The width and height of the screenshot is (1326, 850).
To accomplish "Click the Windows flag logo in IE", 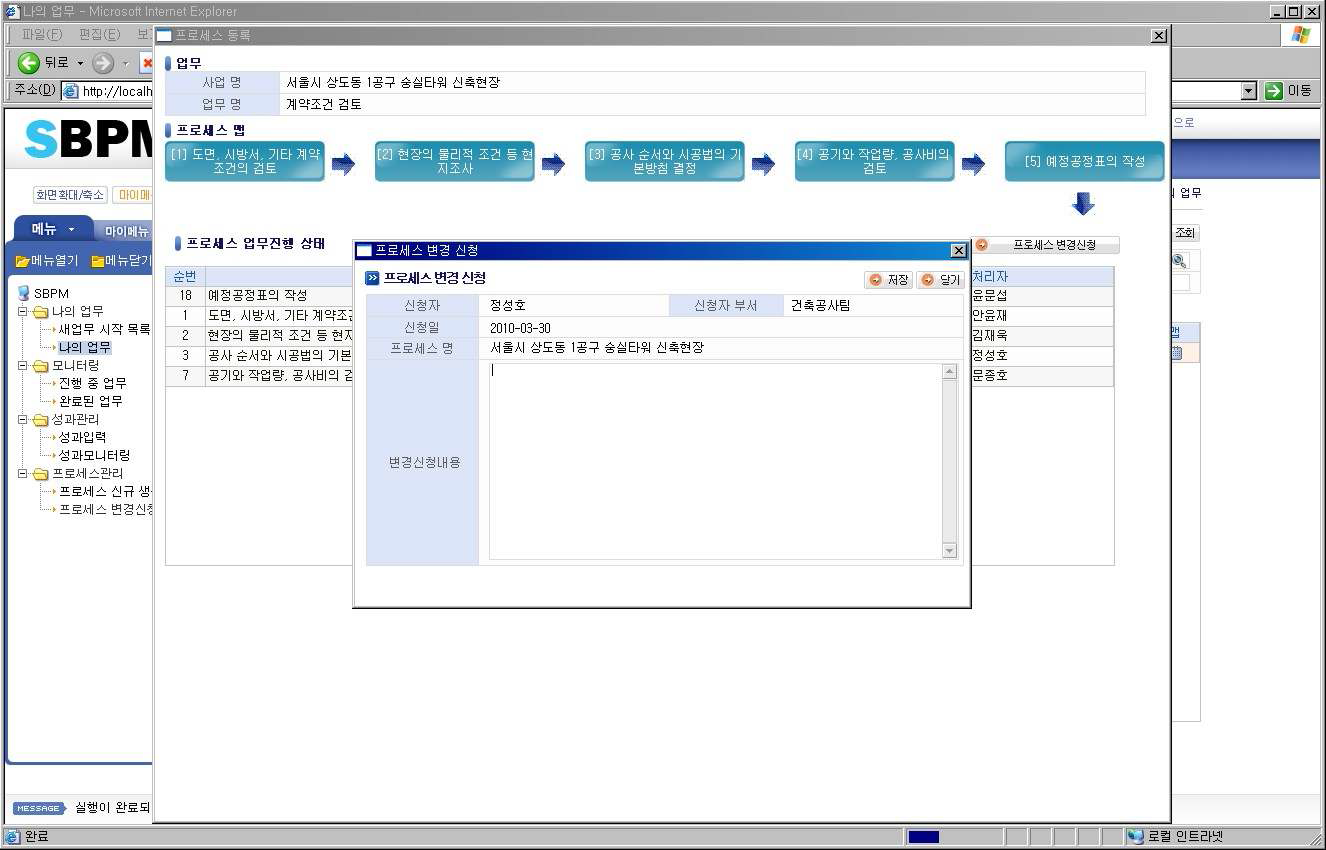I will (1301, 35).
